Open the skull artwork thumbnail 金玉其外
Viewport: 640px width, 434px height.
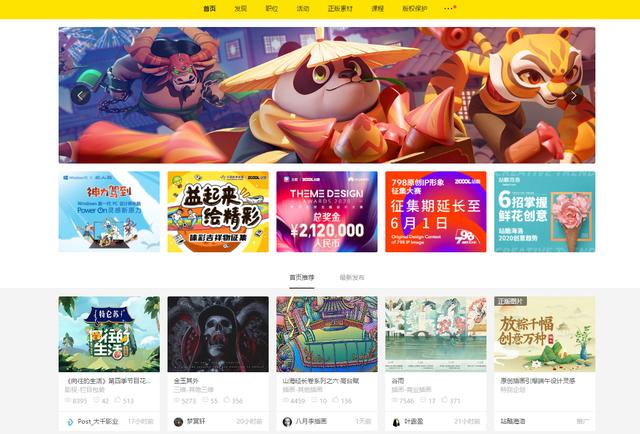pos(218,334)
